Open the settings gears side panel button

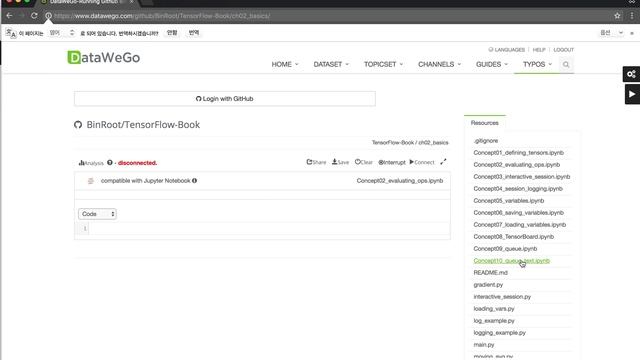pyautogui.click(x=631, y=74)
